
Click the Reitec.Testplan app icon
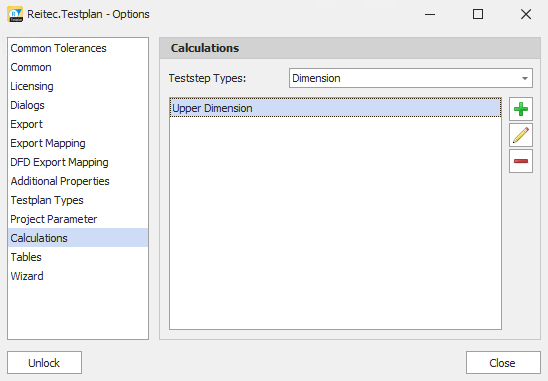(15, 14)
